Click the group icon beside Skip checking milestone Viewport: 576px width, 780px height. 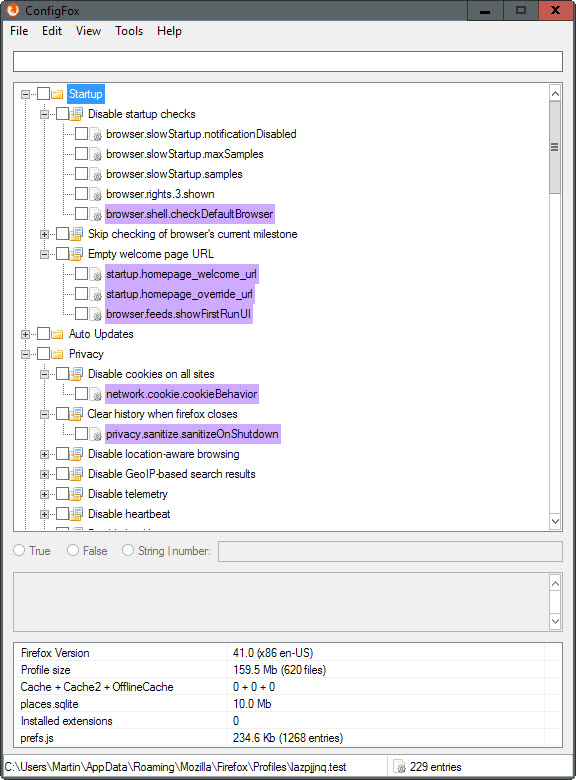point(76,234)
